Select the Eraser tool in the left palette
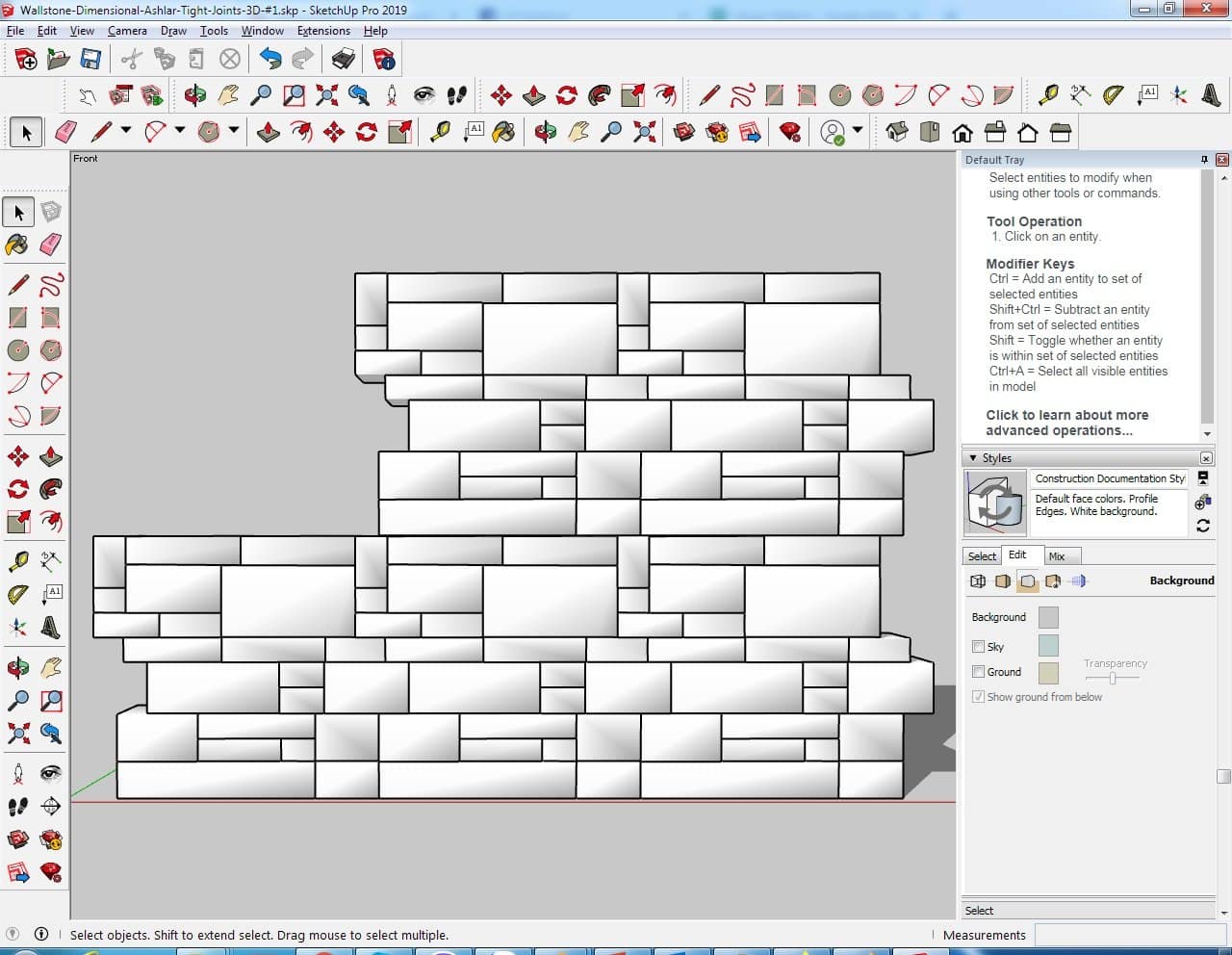 (x=51, y=245)
